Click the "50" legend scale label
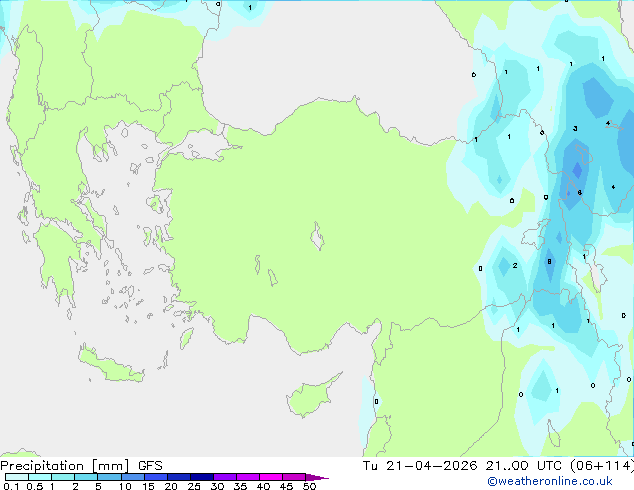The width and height of the screenshot is (634, 490). coord(309,486)
